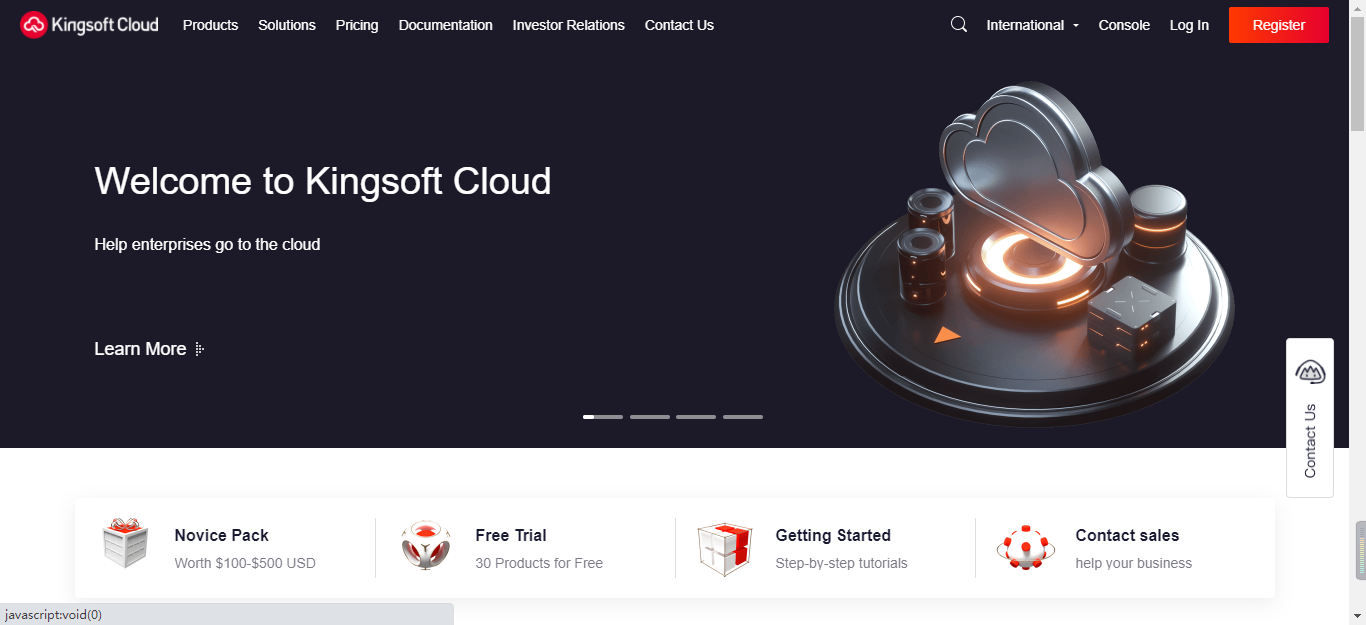Click 'Step-by-step tutorials' text
1366x625 pixels.
pyautogui.click(x=842, y=563)
